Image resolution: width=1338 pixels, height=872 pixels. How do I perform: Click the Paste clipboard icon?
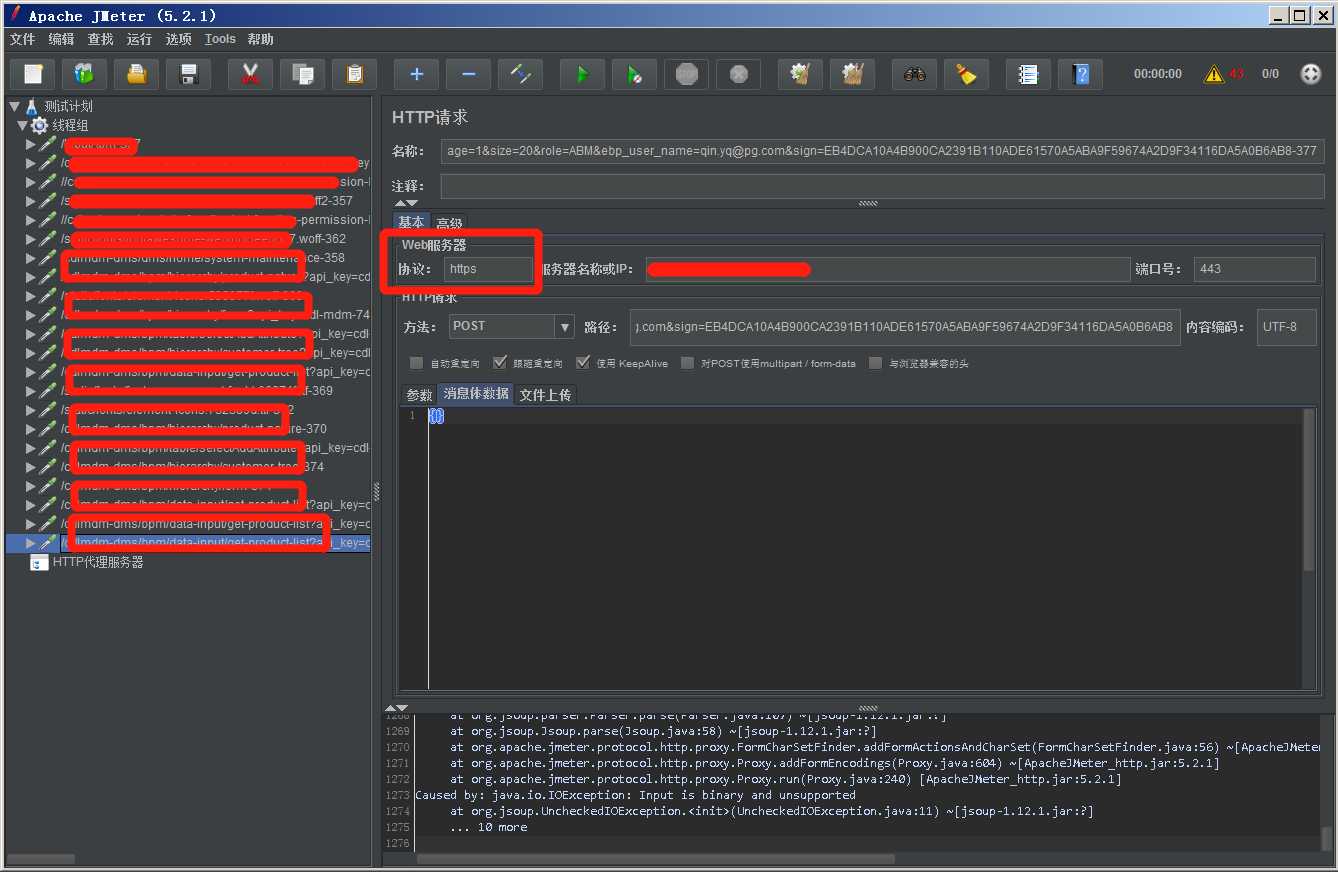pyautogui.click(x=354, y=74)
